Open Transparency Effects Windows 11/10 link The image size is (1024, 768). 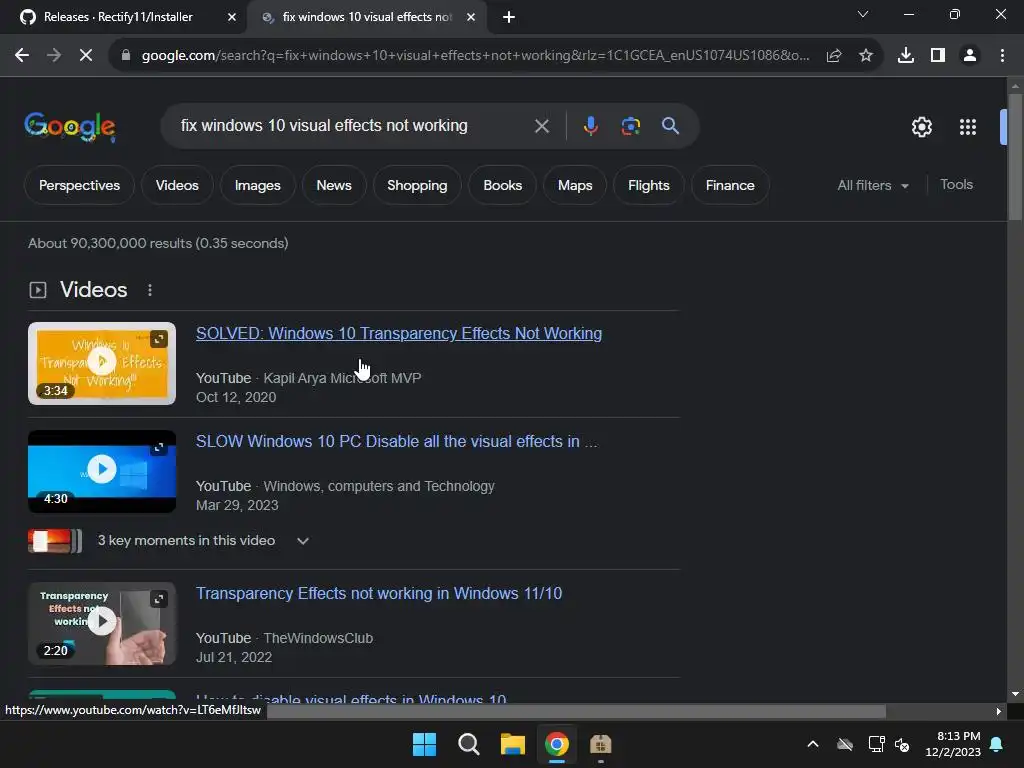click(x=379, y=594)
